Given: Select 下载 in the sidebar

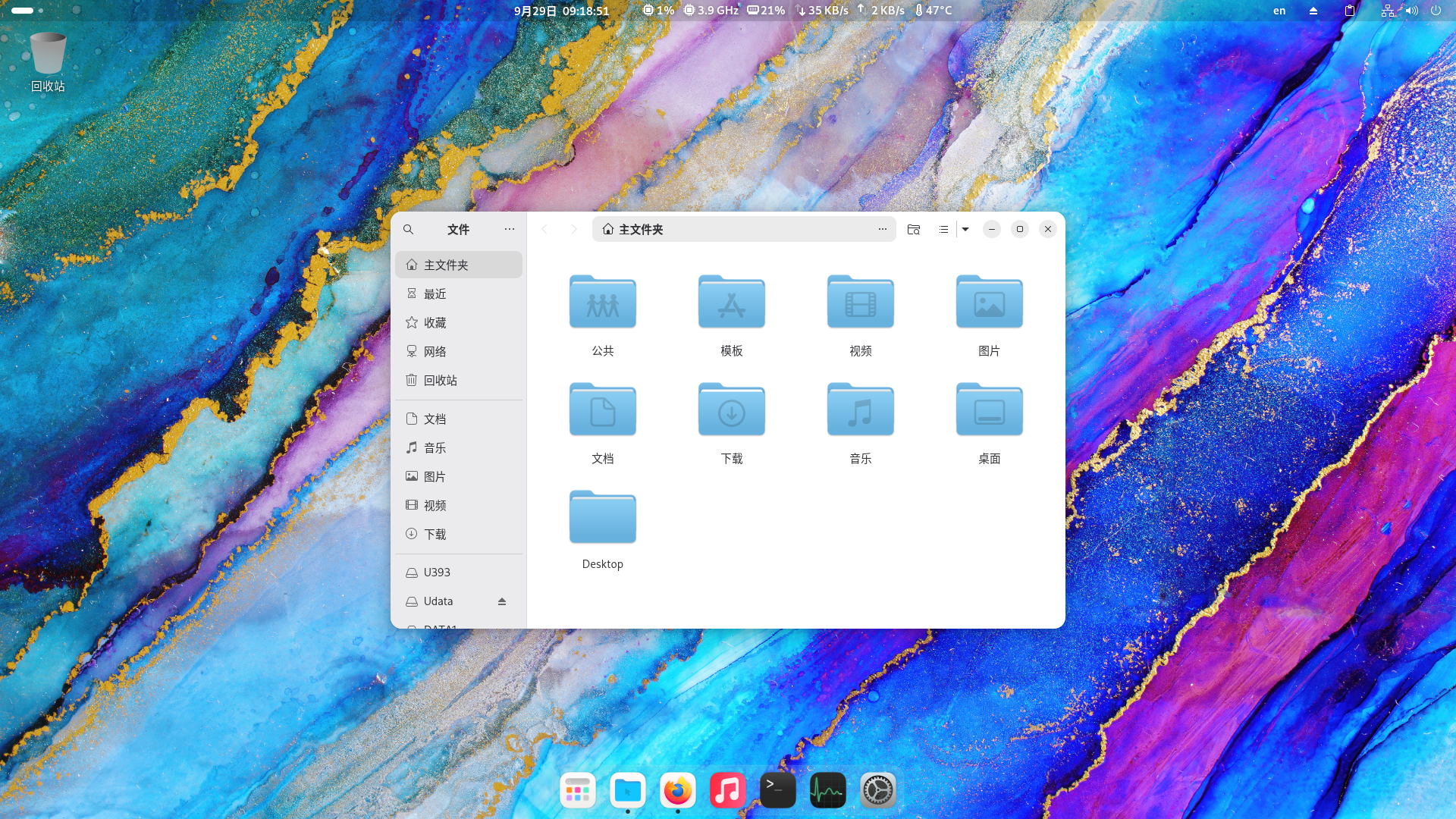Looking at the screenshot, I should pyautogui.click(x=459, y=534).
